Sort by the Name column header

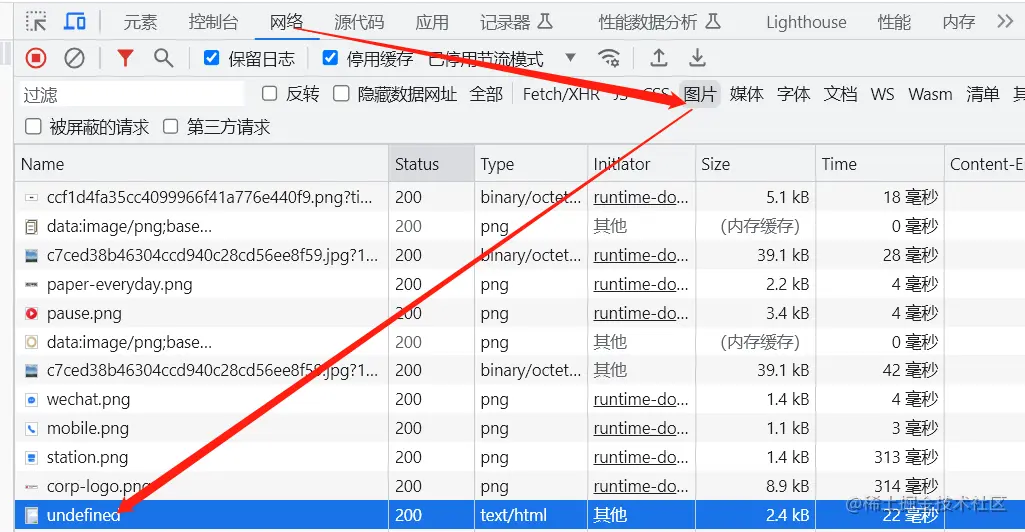(201, 163)
